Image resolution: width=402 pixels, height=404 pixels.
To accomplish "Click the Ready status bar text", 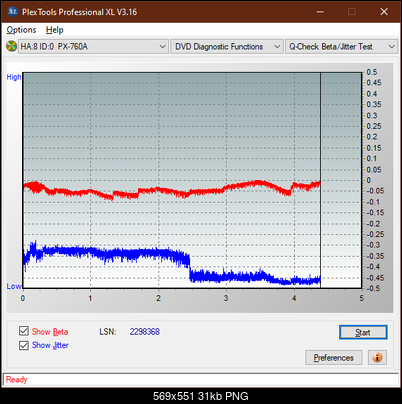I will 16,380.
